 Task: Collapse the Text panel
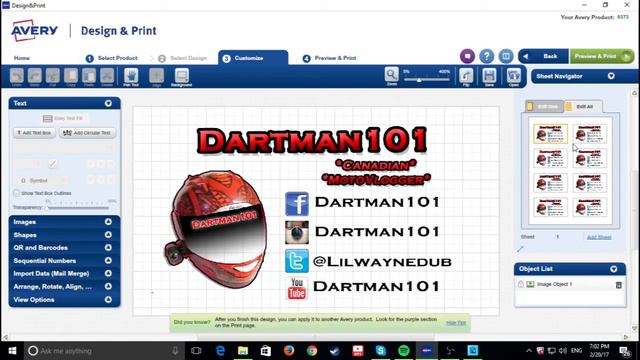[x=108, y=103]
